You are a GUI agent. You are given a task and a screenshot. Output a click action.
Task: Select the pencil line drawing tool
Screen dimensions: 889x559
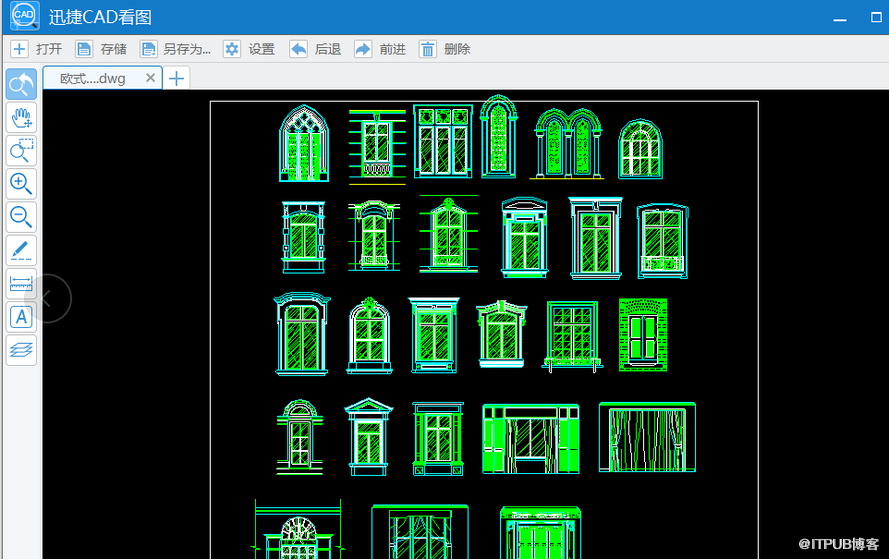click(x=22, y=251)
